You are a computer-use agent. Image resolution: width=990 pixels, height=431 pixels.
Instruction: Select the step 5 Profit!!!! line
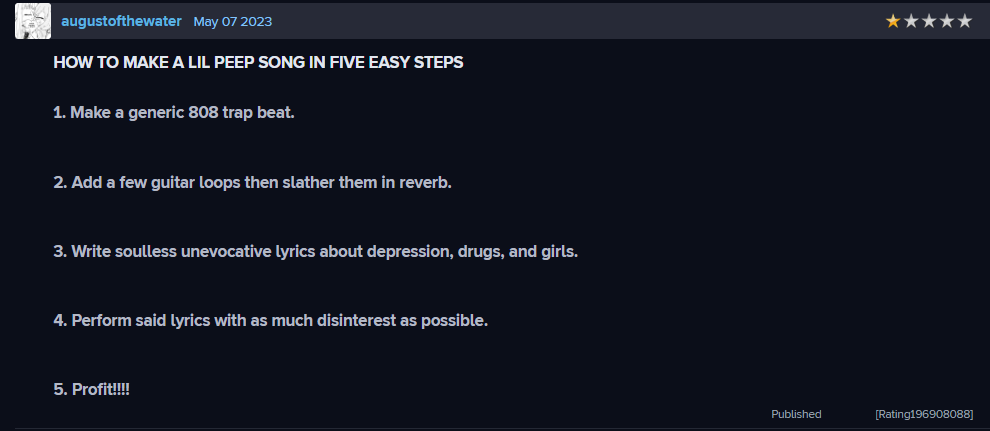(92, 389)
